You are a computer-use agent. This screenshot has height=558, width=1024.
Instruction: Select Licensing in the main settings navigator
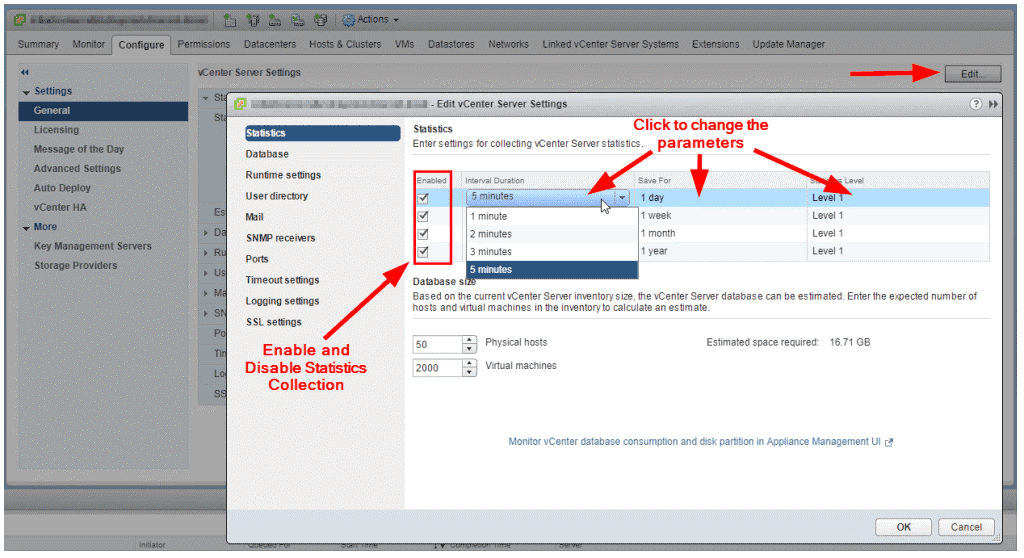pyautogui.click(x=56, y=130)
